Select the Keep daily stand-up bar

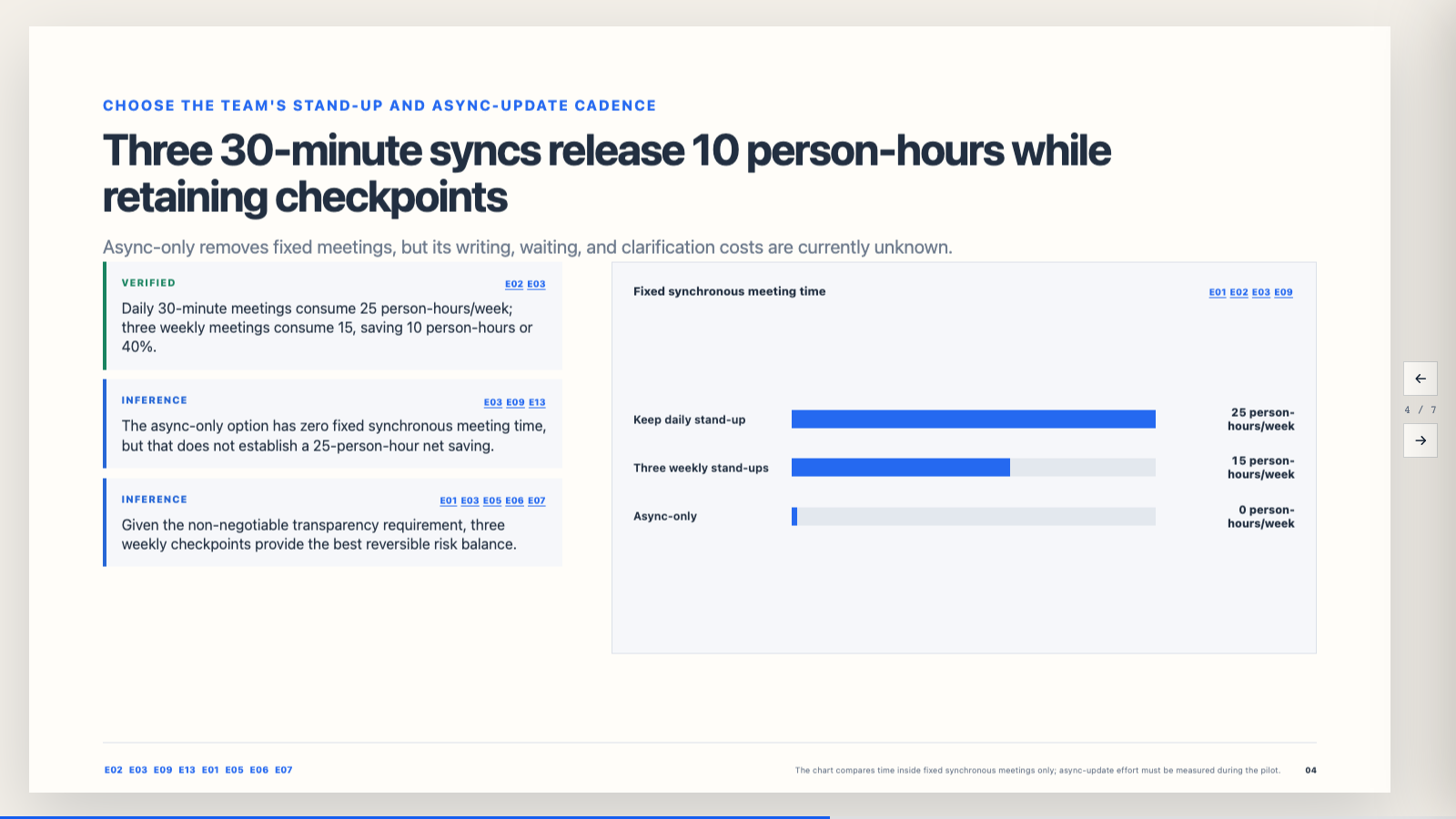coord(974,419)
